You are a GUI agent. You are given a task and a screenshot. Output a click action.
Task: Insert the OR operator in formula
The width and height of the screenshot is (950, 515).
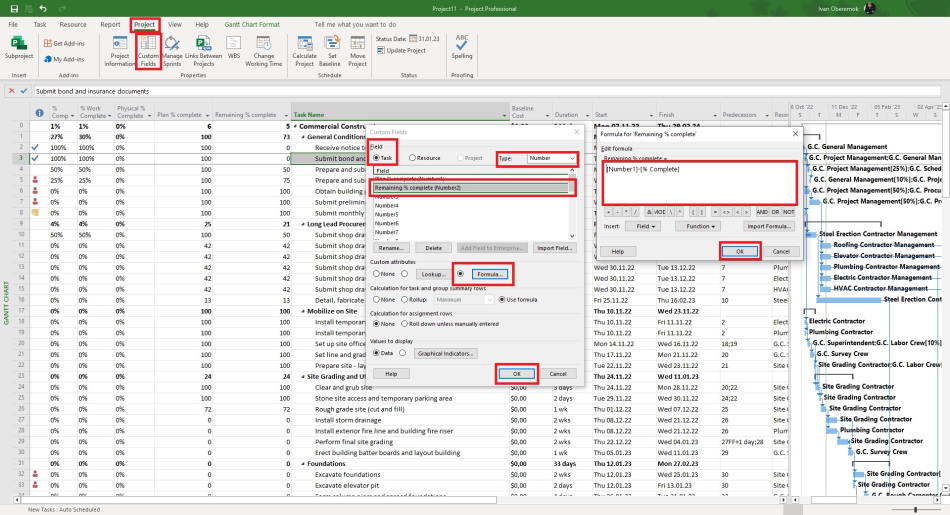click(x=776, y=212)
